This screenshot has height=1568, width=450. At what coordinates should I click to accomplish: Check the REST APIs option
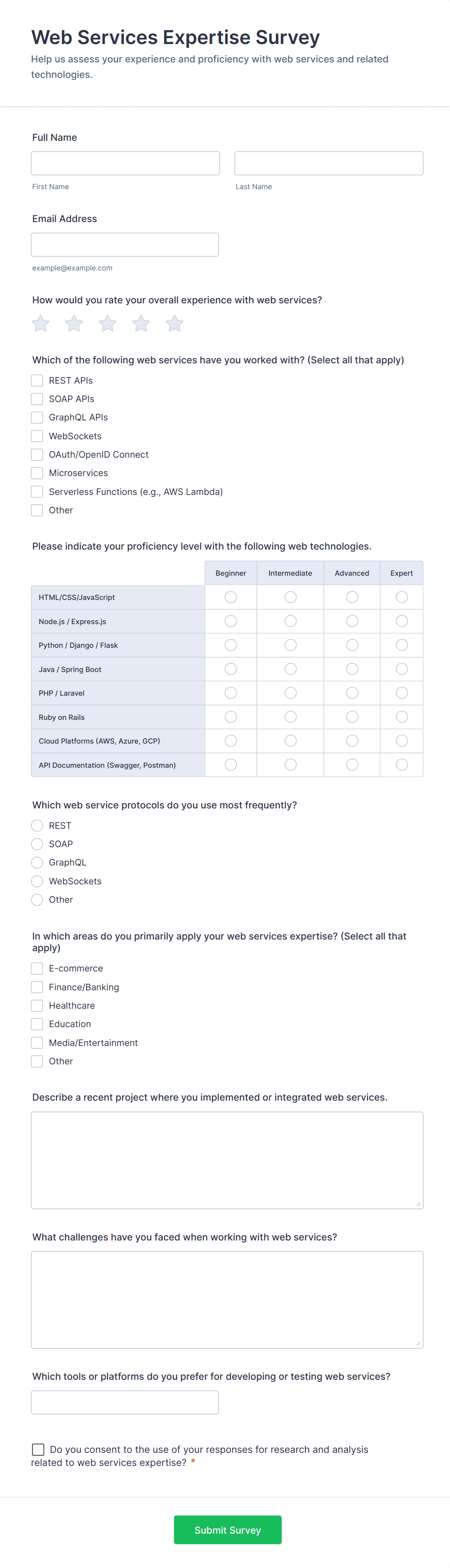coord(37,380)
